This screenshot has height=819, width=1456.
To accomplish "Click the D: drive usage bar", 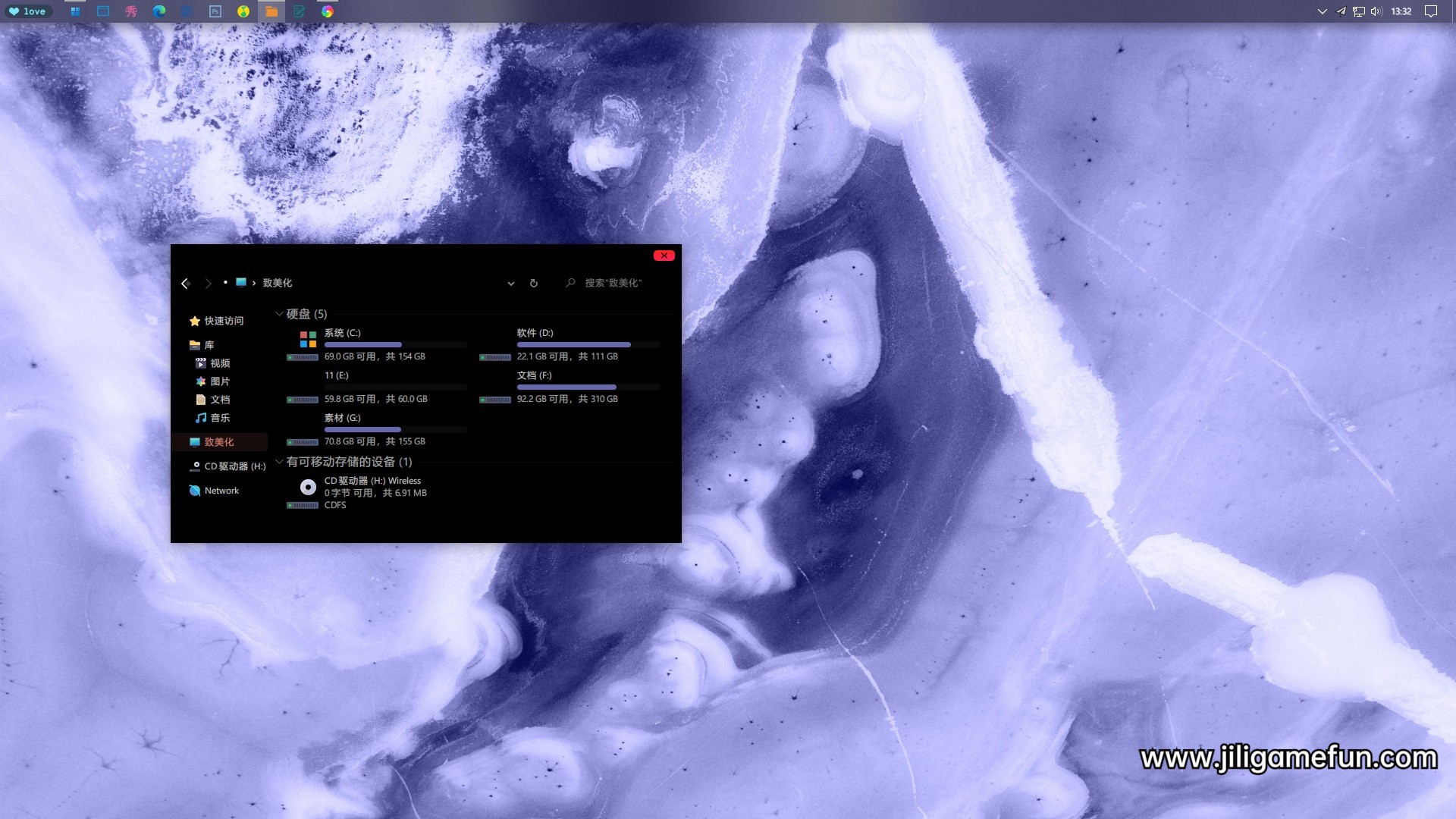I will tap(588, 345).
